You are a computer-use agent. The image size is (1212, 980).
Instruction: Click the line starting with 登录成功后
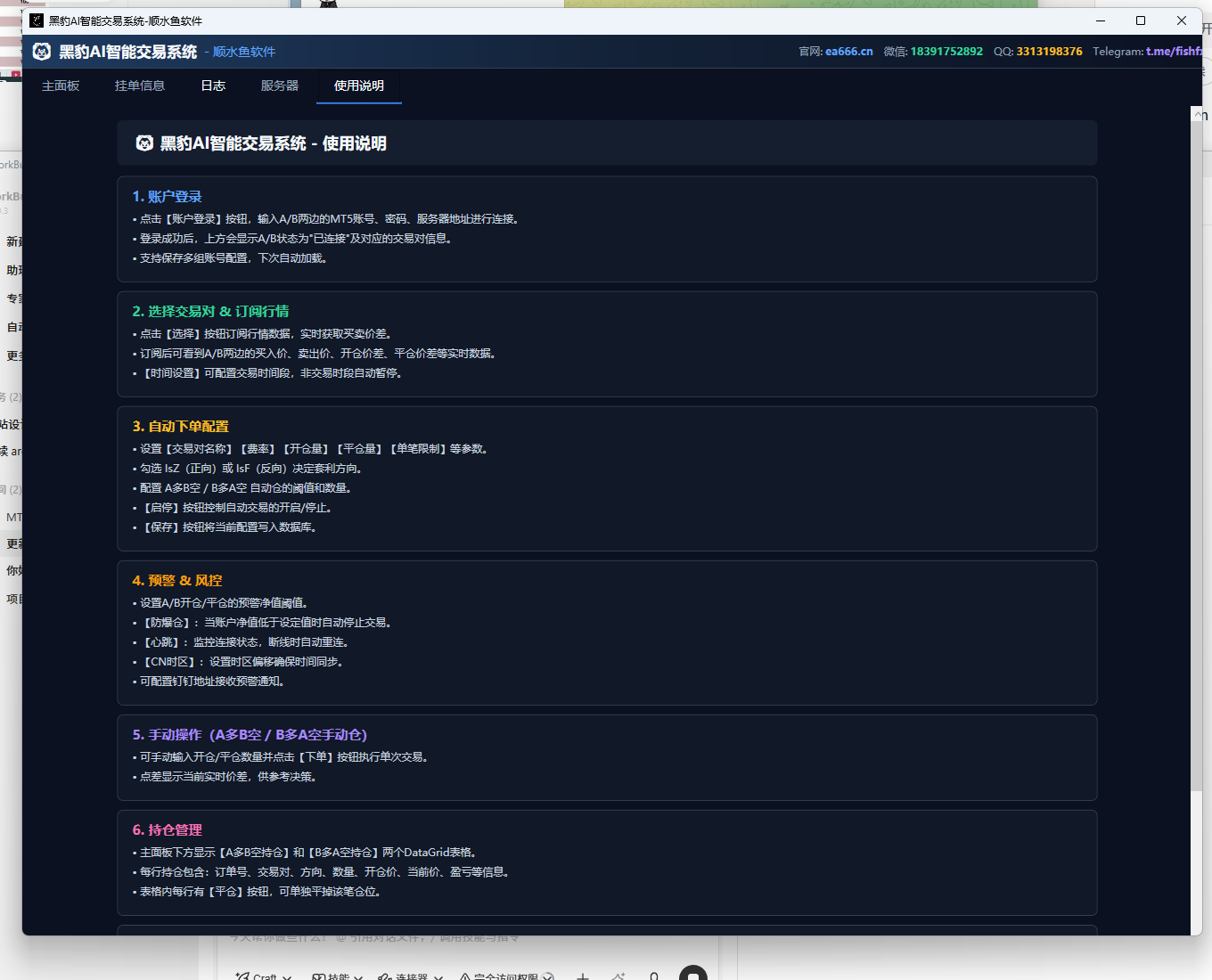click(x=294, y=239)
